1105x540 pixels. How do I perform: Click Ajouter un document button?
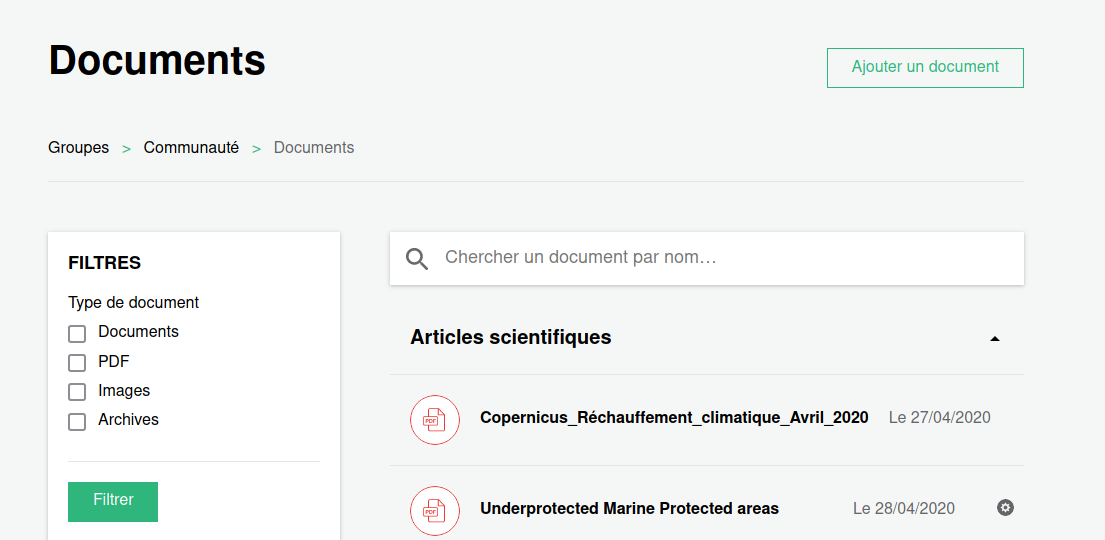(925, 68)
